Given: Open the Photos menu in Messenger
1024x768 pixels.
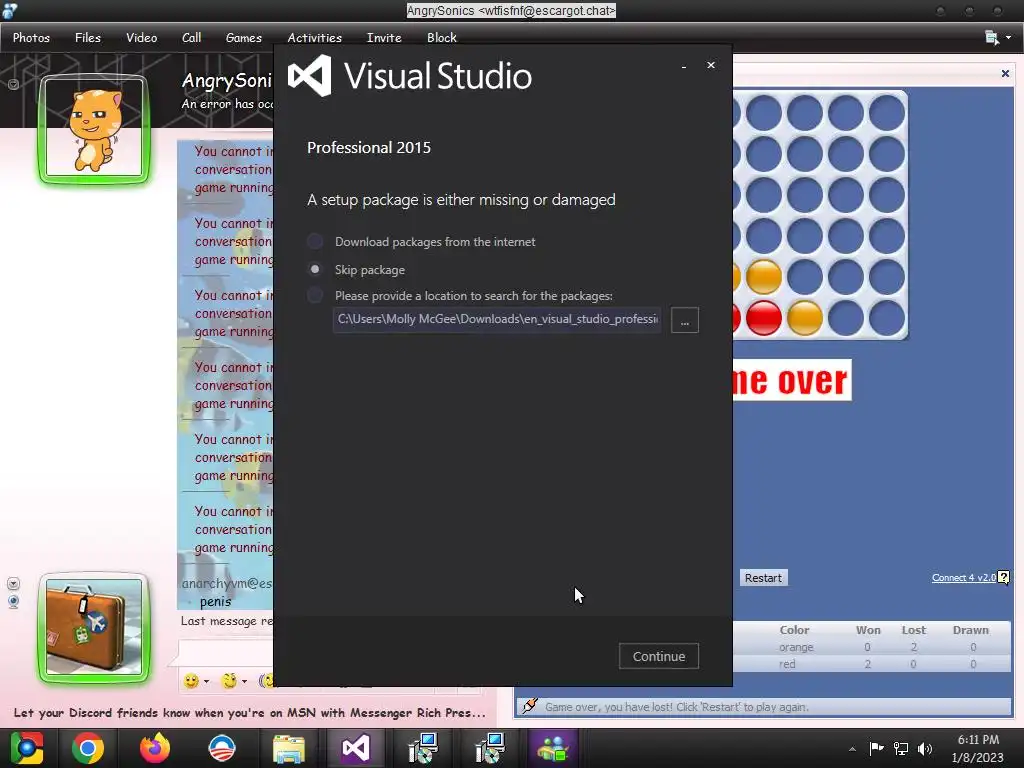Looking at the screenshot, I should (31, 38).
